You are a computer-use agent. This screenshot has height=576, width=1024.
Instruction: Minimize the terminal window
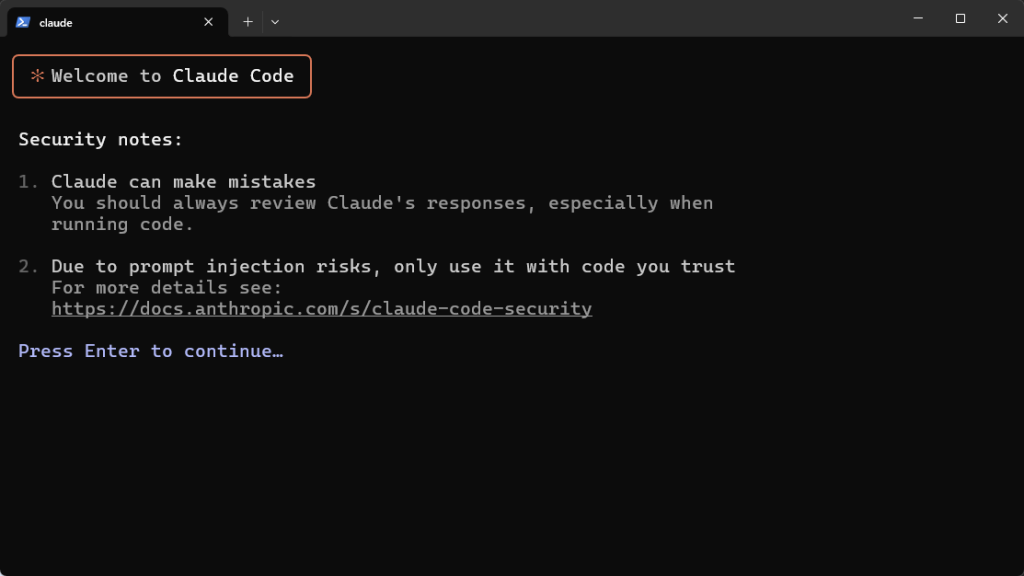918,18
